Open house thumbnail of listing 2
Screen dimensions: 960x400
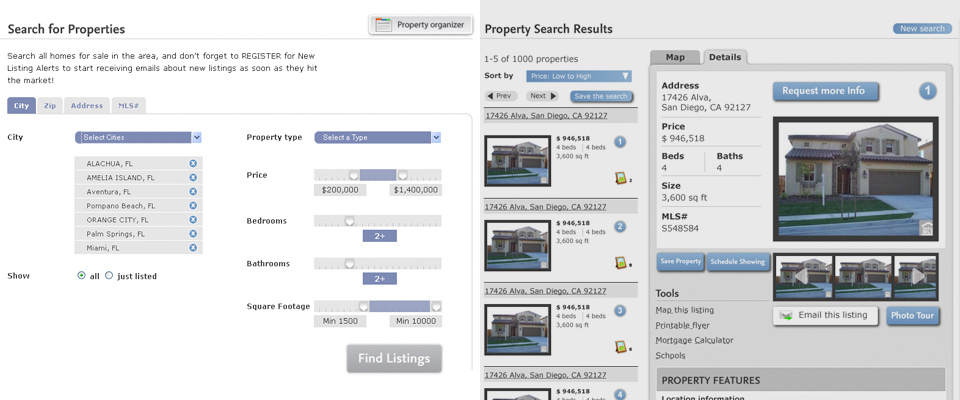517,245
